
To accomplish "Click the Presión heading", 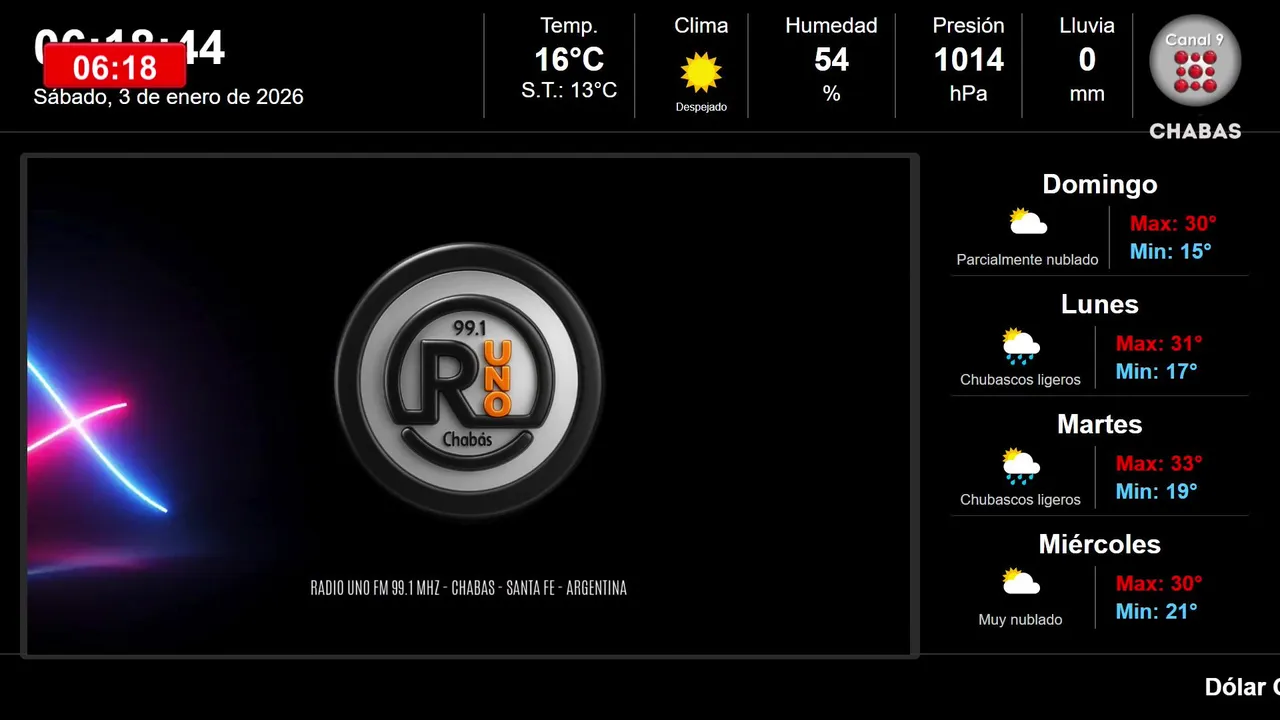I will [968, 26].
